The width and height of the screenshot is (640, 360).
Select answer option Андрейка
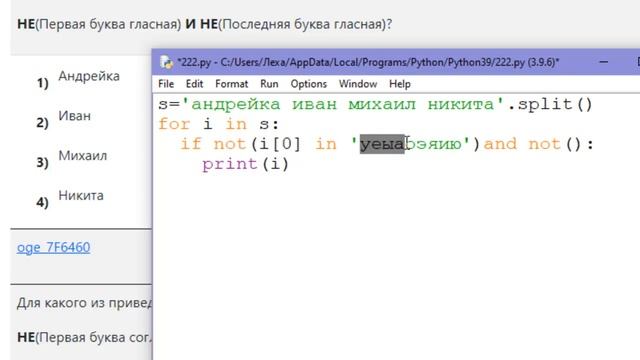(x=89, y=76)
